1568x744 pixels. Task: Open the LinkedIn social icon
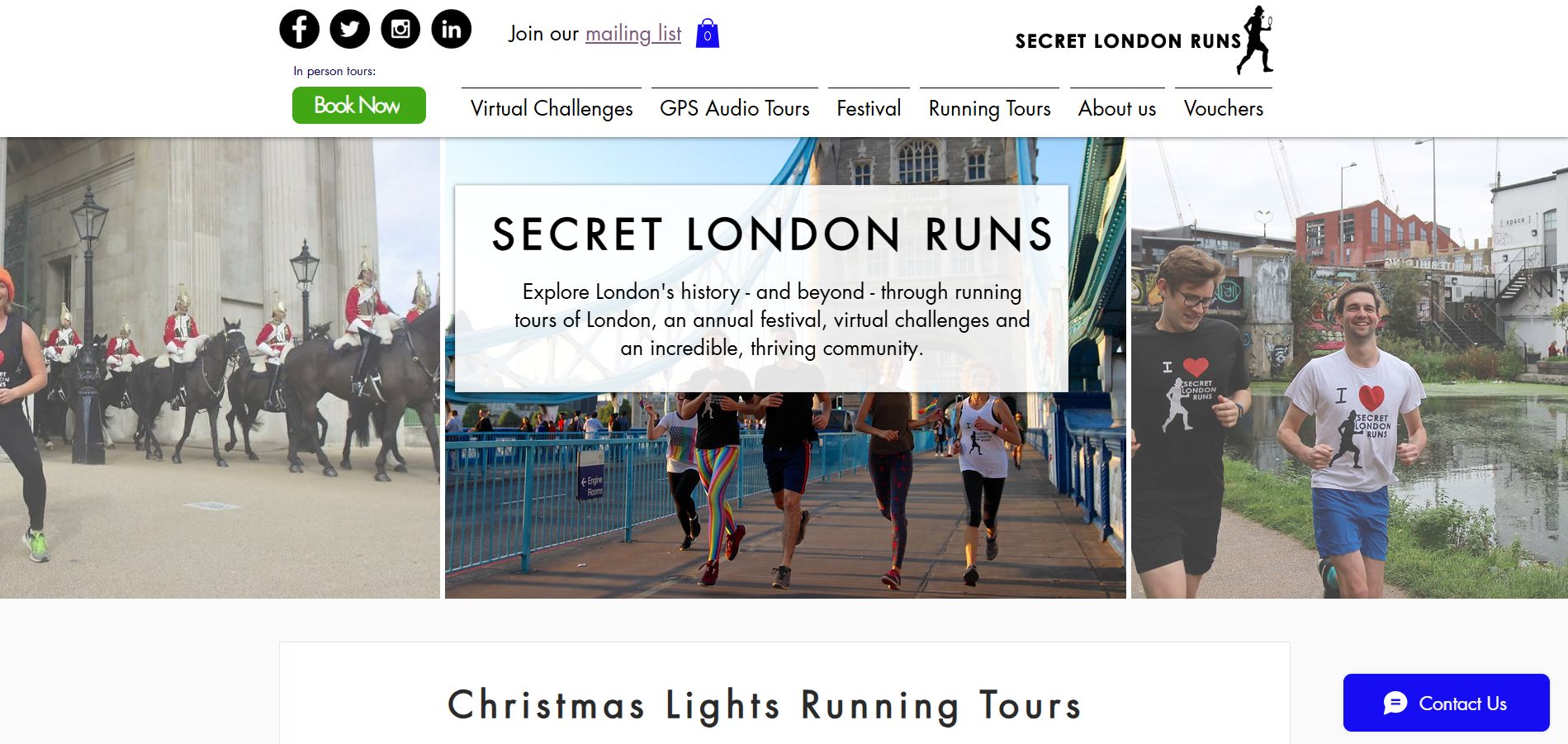450,28
